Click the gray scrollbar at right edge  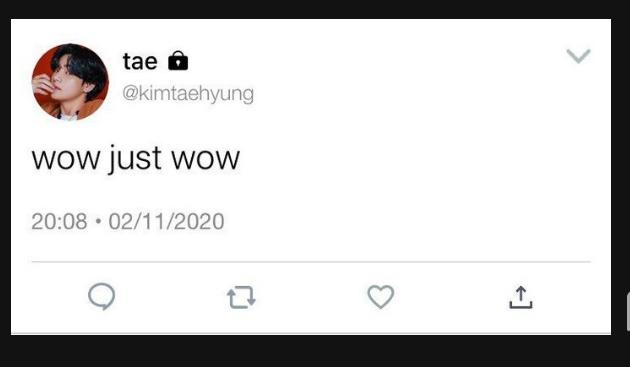pos(628,312)
